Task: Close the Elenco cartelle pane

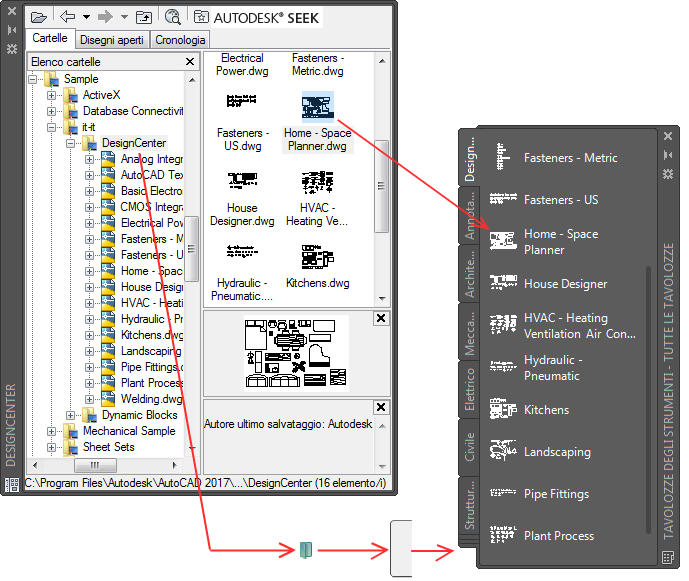Action: [190, 62]
